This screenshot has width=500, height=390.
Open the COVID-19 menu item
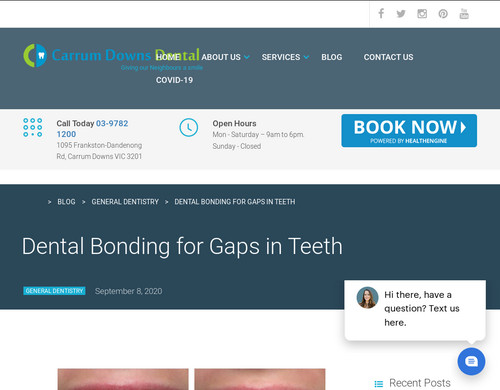[x=174, y=80]
